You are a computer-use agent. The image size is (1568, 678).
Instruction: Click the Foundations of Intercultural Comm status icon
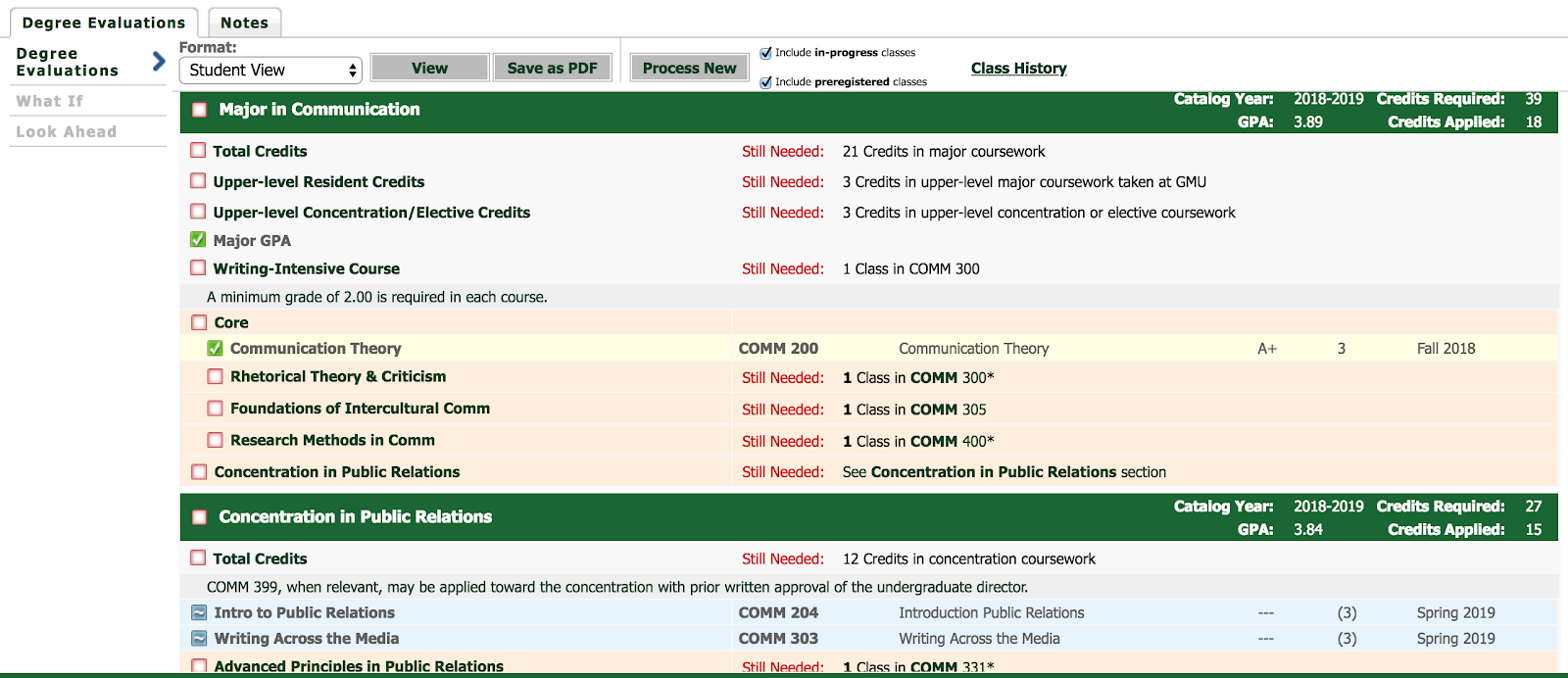215,409
